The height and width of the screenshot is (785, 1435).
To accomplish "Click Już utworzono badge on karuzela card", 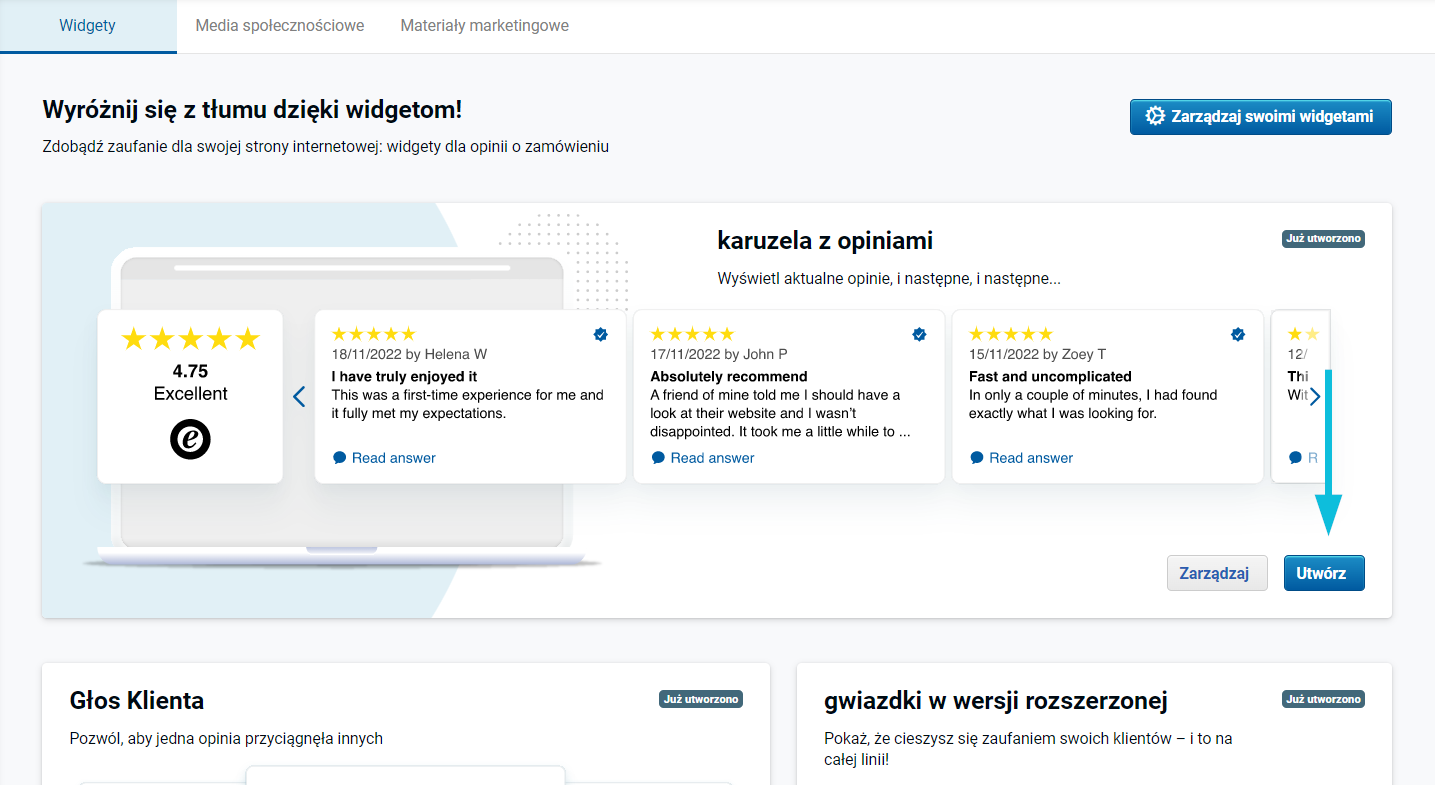I will point(1323,239).
